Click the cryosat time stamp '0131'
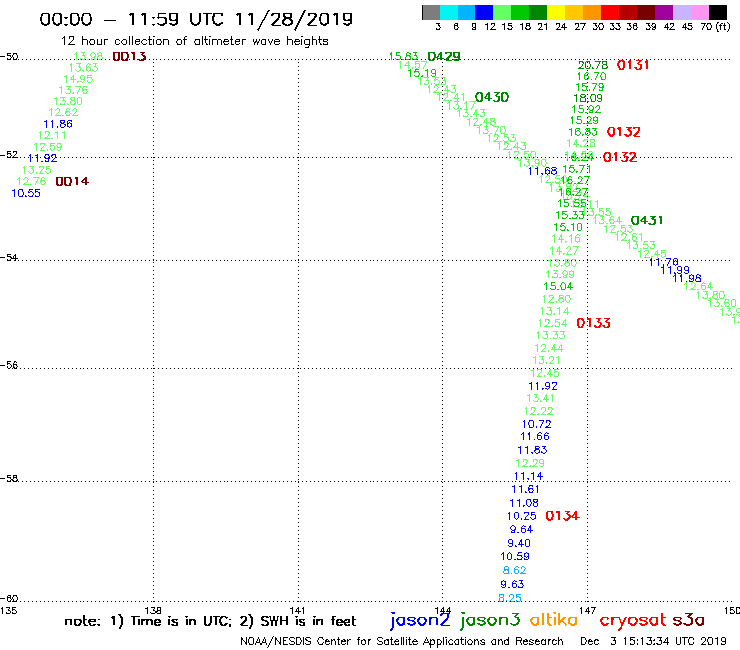 coord(633,65)
